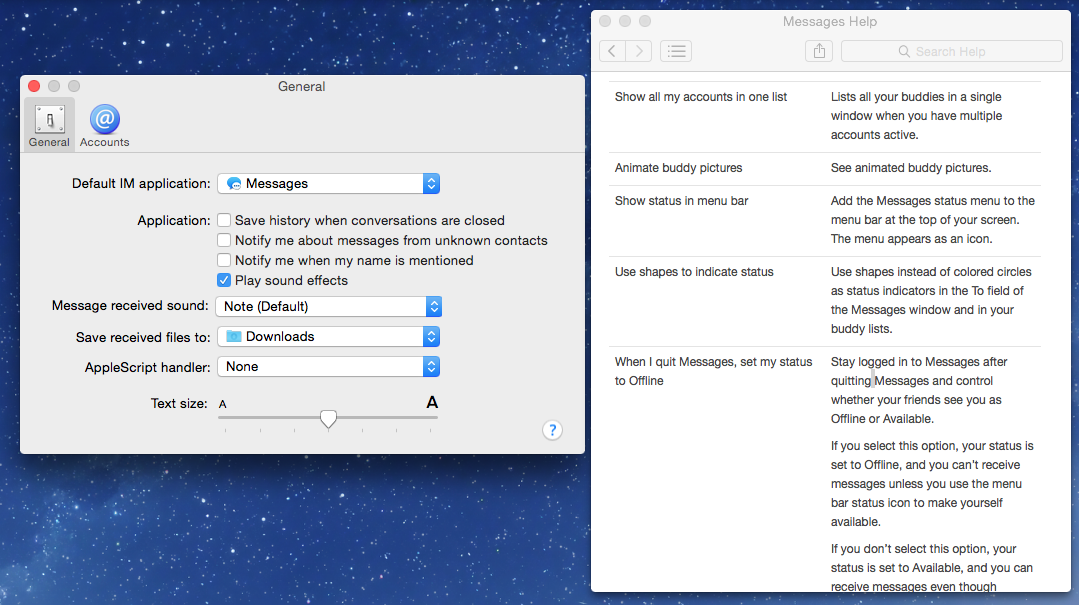Viewport: 1079px width, 605px height.
Task: Go back in Messages Help
Action: pos(612,51)
